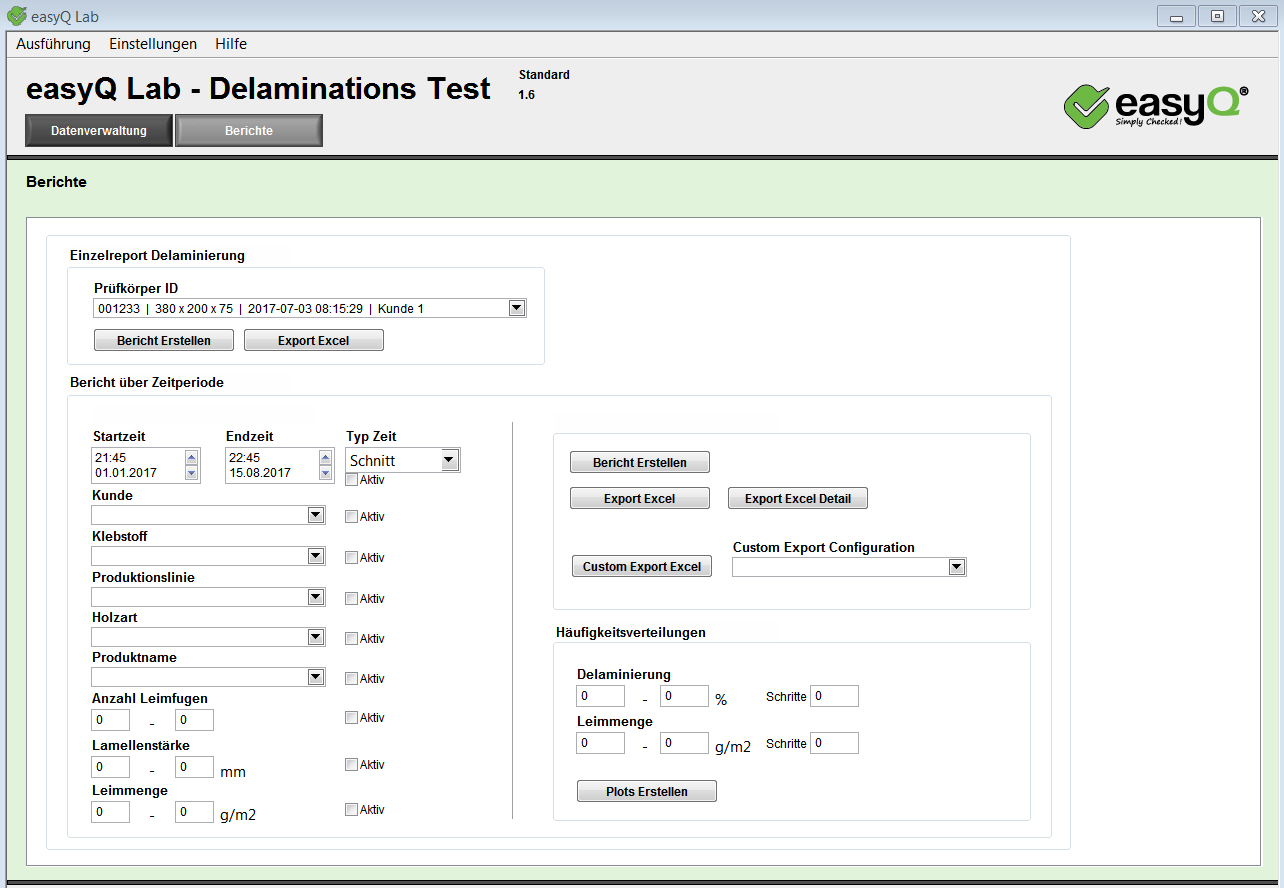
Task: Click the Delaminierung upper bound percent field
Action: click(x=684, y=696)
